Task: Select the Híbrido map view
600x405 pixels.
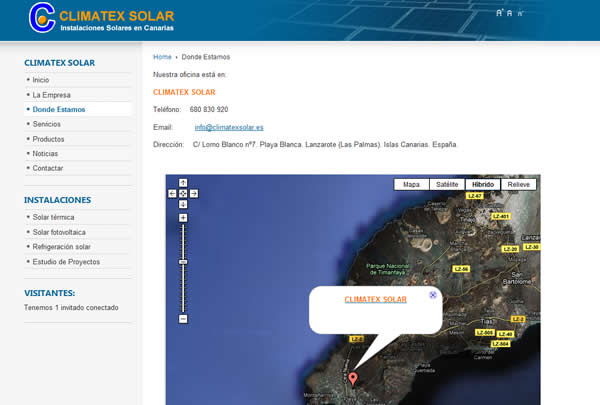Action: [x=483, y=185]
